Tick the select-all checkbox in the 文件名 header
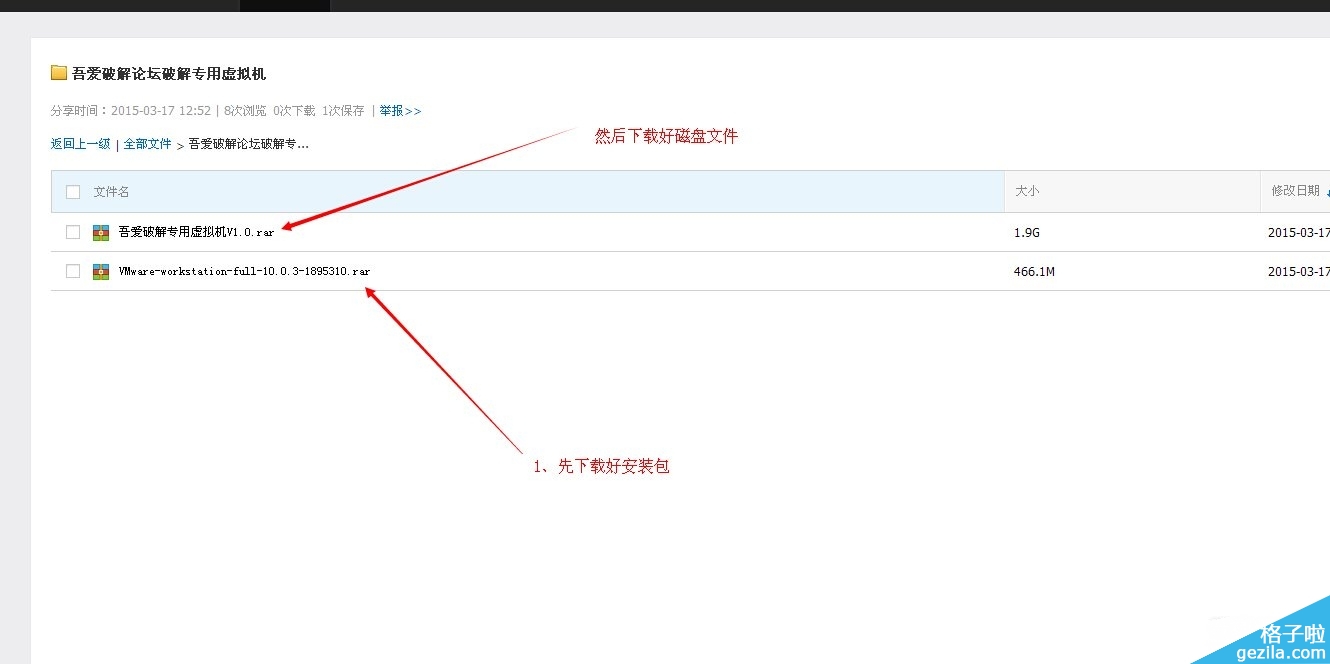The image size is (1330, 664). (x=73, y=191)
